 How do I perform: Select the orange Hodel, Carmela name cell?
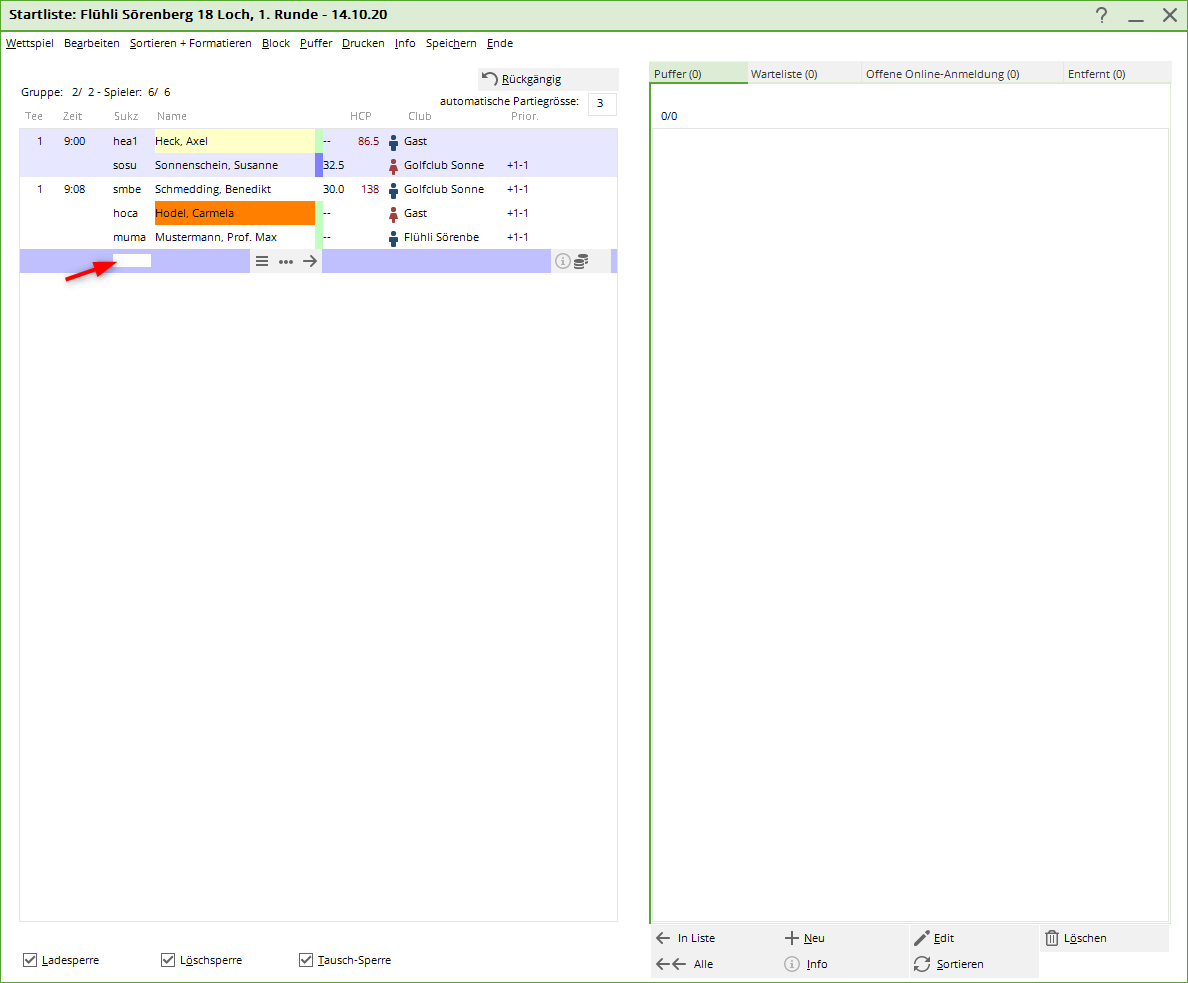(235, 213)
